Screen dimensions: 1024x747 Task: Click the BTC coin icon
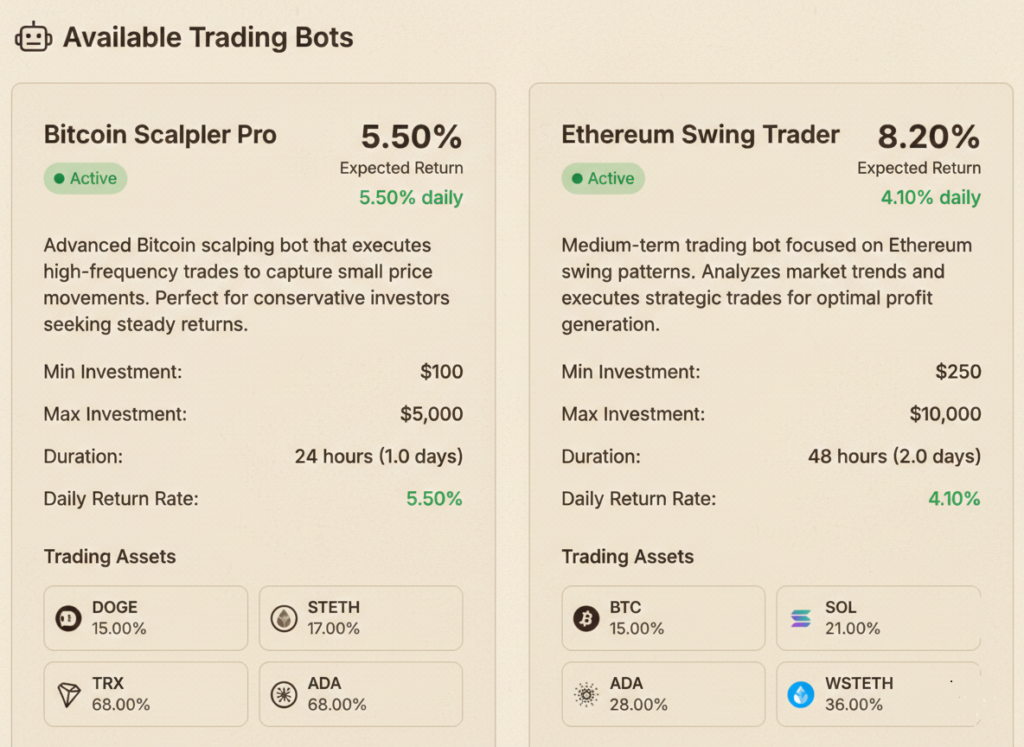585,618
